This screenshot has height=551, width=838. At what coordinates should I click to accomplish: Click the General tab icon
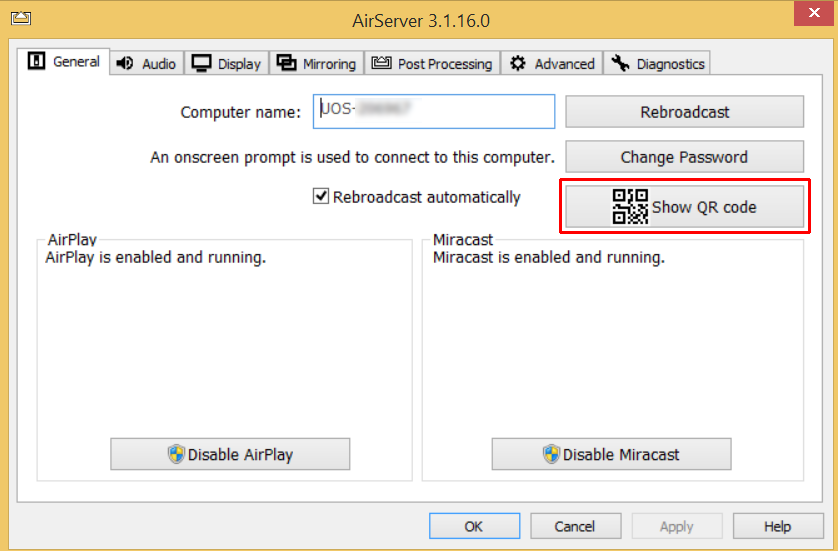37,62
